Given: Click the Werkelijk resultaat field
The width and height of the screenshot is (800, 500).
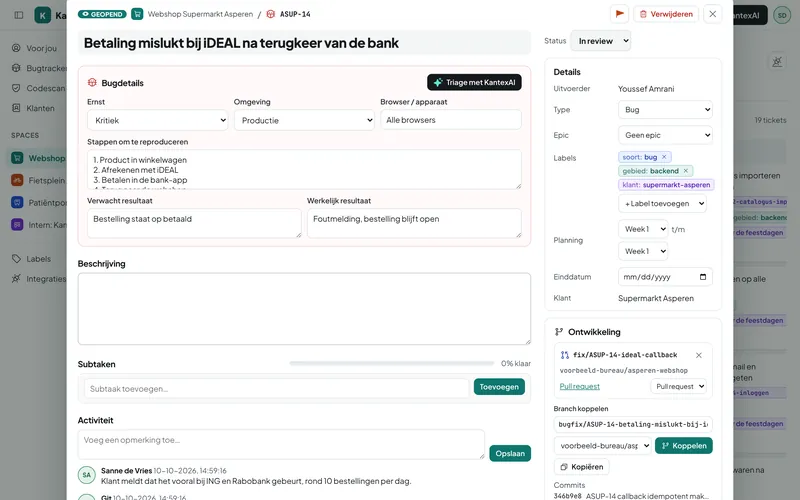Looking at the screenshot, I should 414,223.
